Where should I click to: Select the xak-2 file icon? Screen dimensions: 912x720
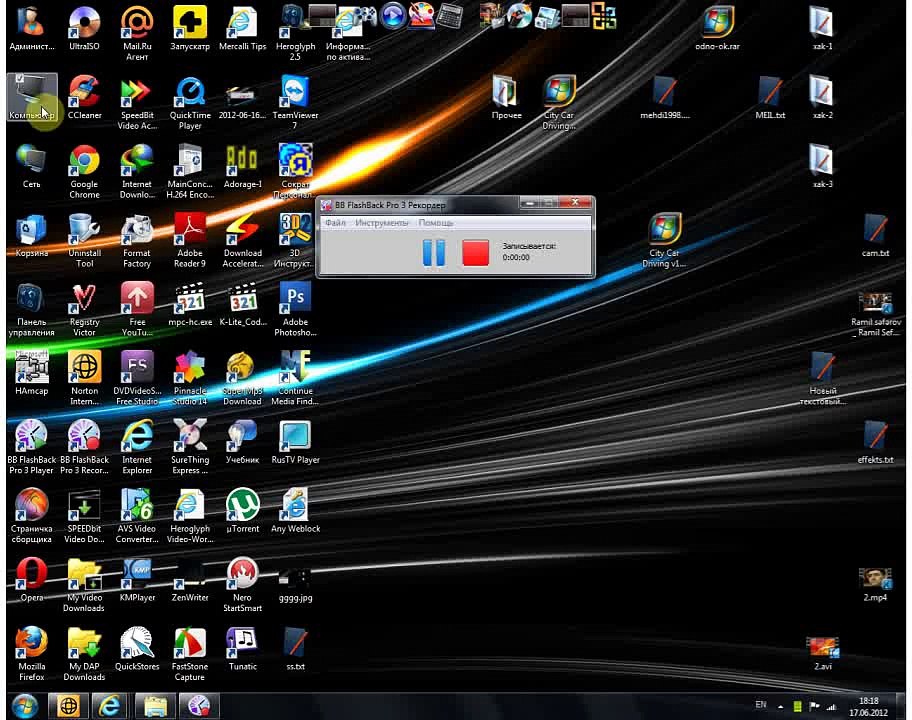822,98
